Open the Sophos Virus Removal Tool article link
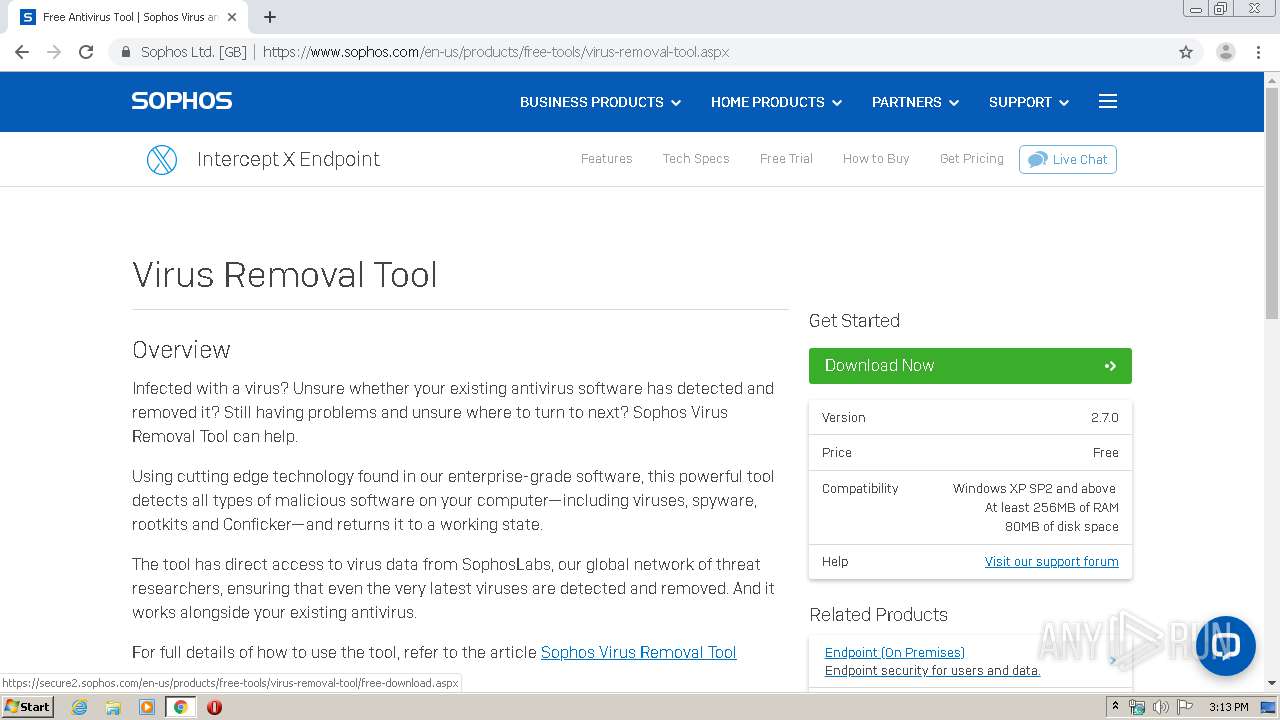1280x720 pixels. tap(638, 653)
